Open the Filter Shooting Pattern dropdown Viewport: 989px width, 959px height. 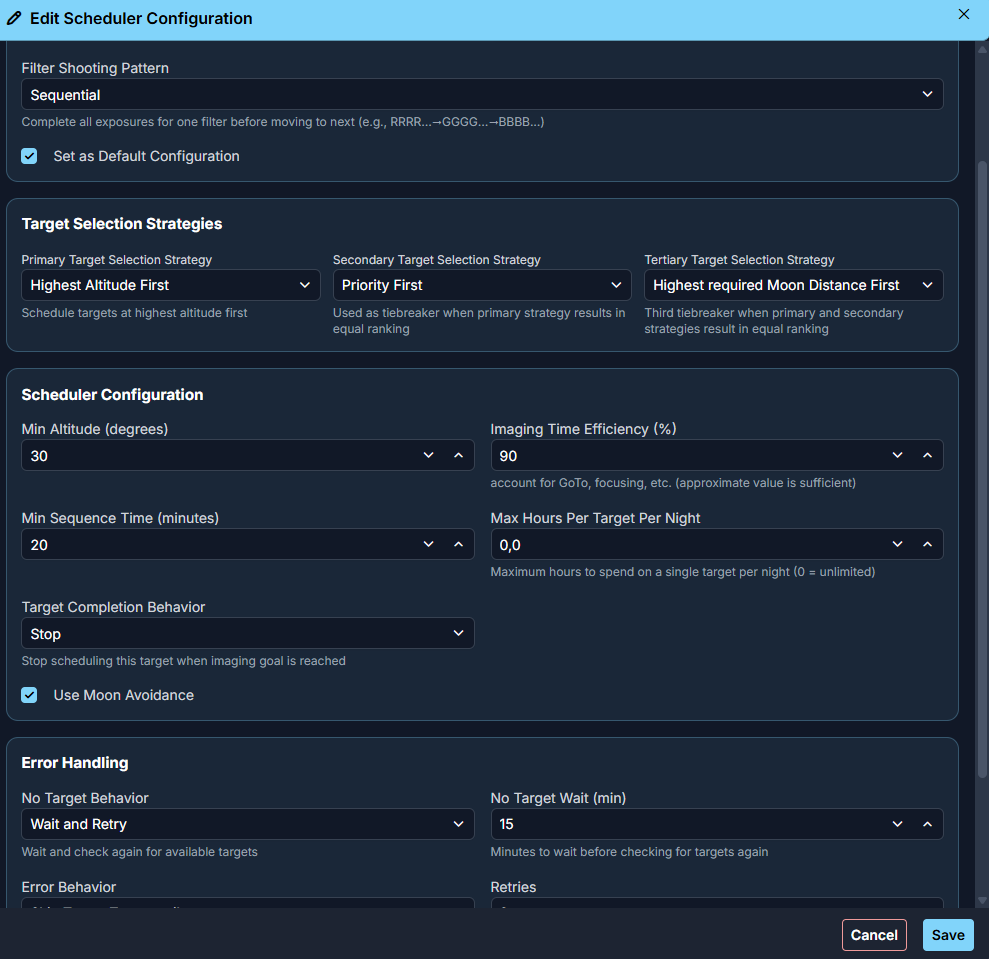point(483,93)
